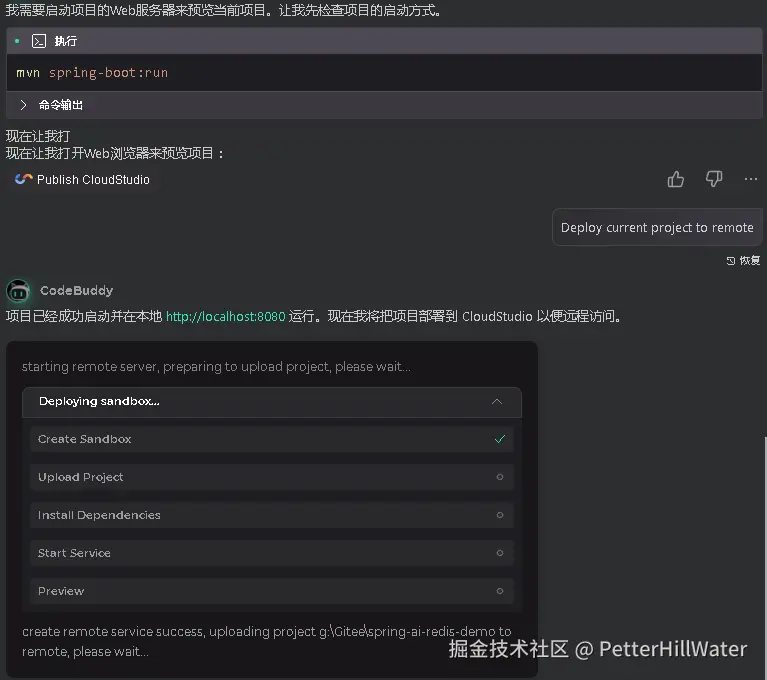Select the Install Dependencies step
Viewport: 767px width, 680px height.
click(x=272, y=515)
